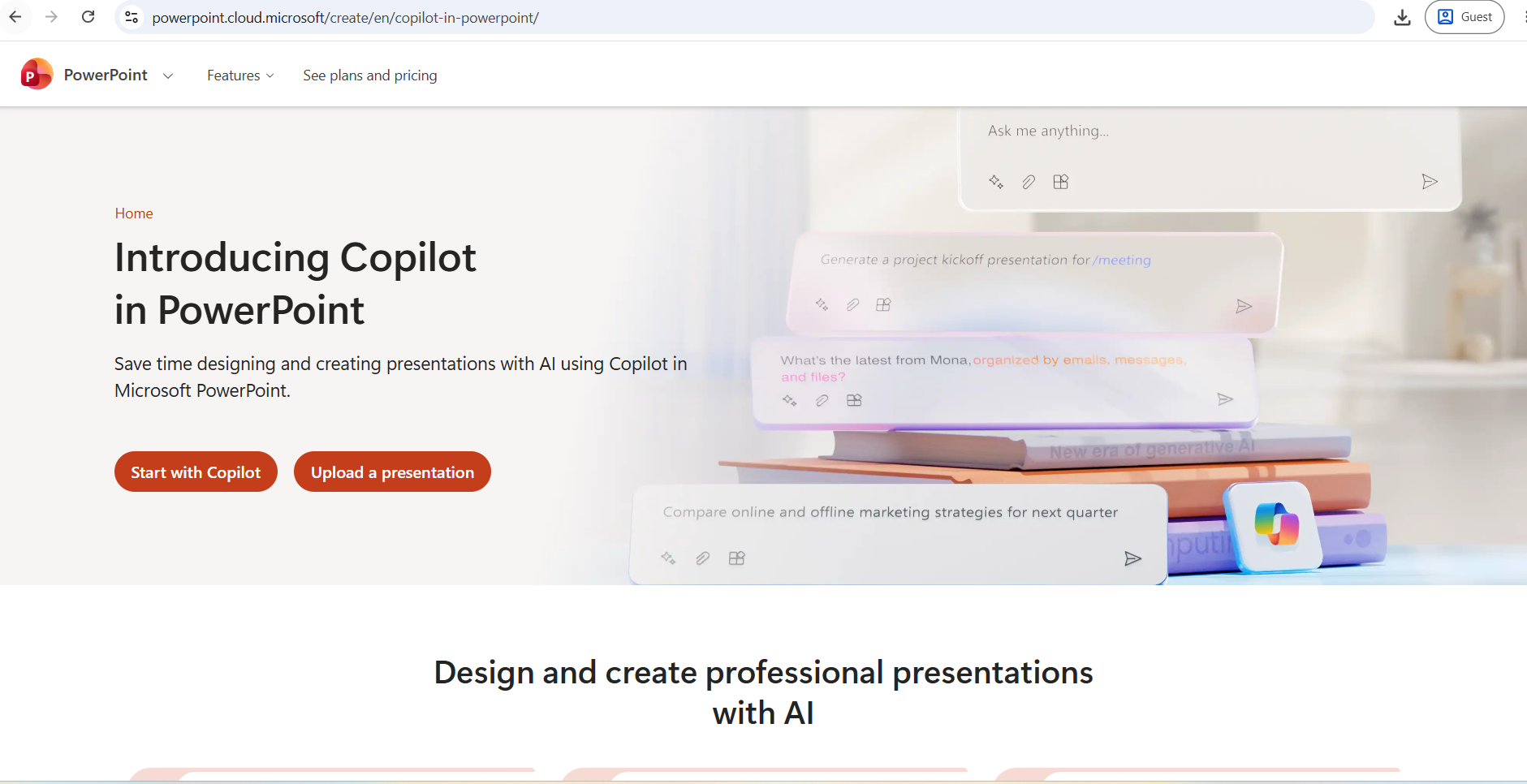This screenshot has height=784, width=1527.
Task: Click send arrow in project kickoff card
Action: point(1244,306)
